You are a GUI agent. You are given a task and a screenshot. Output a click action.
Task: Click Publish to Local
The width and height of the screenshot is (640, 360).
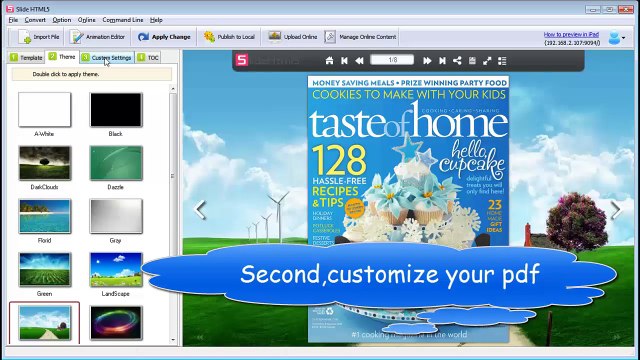pos(229,37)
